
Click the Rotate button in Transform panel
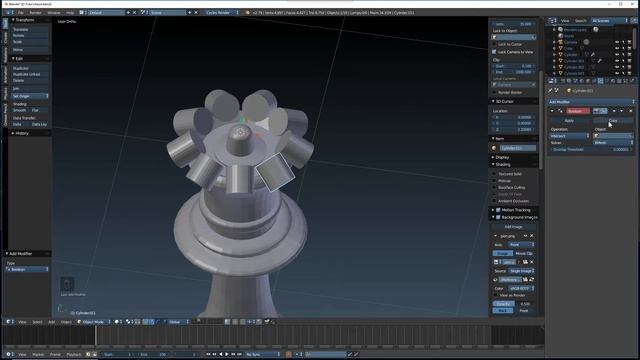29,36
